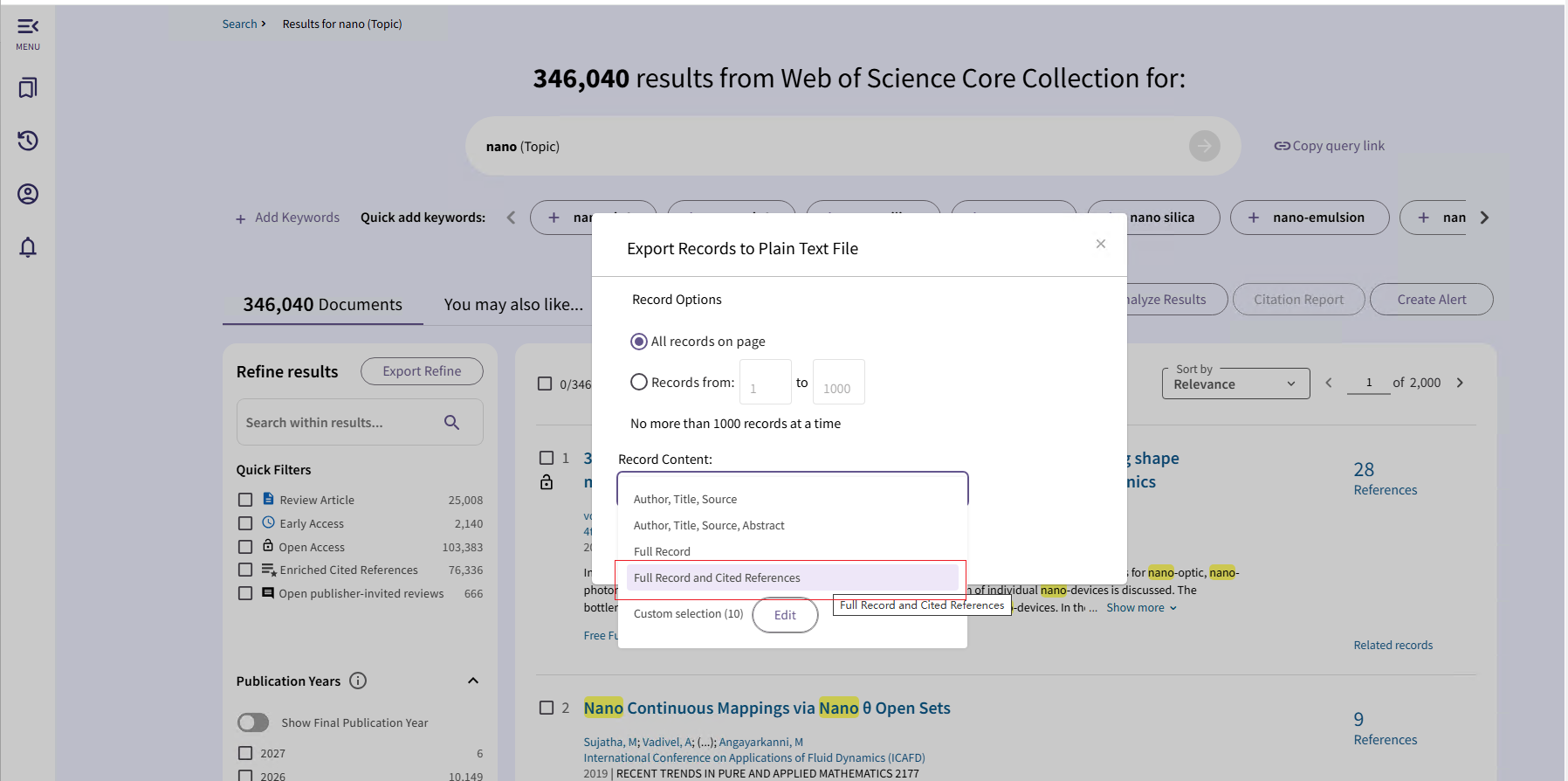This screenshot has width=1568, height=781.
Task: Click the page number input field
Action: [1368, 383]
